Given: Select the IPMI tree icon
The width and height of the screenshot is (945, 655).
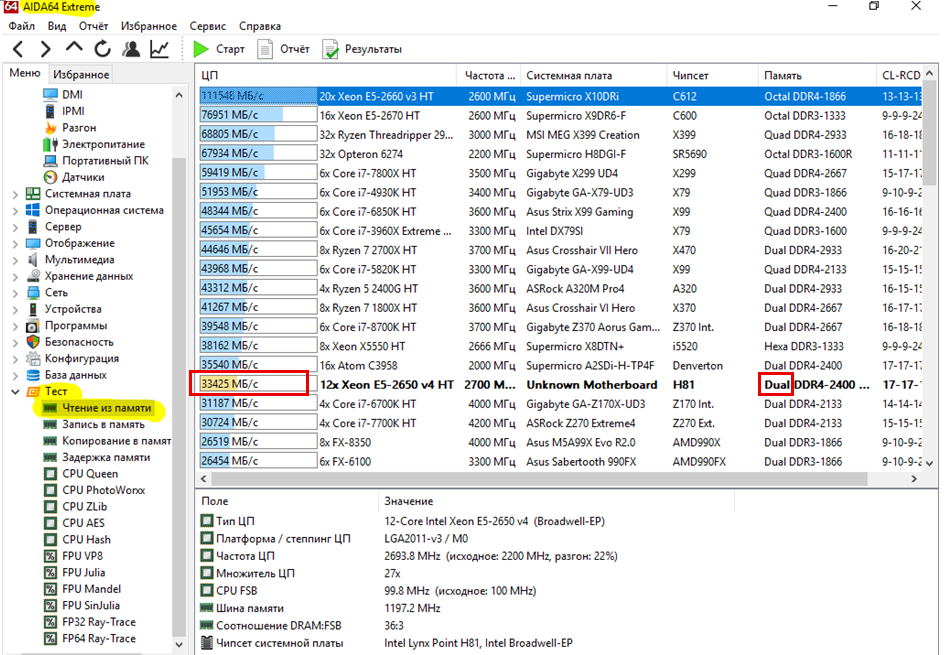Looking at the screenshot, I should [51, 111].
